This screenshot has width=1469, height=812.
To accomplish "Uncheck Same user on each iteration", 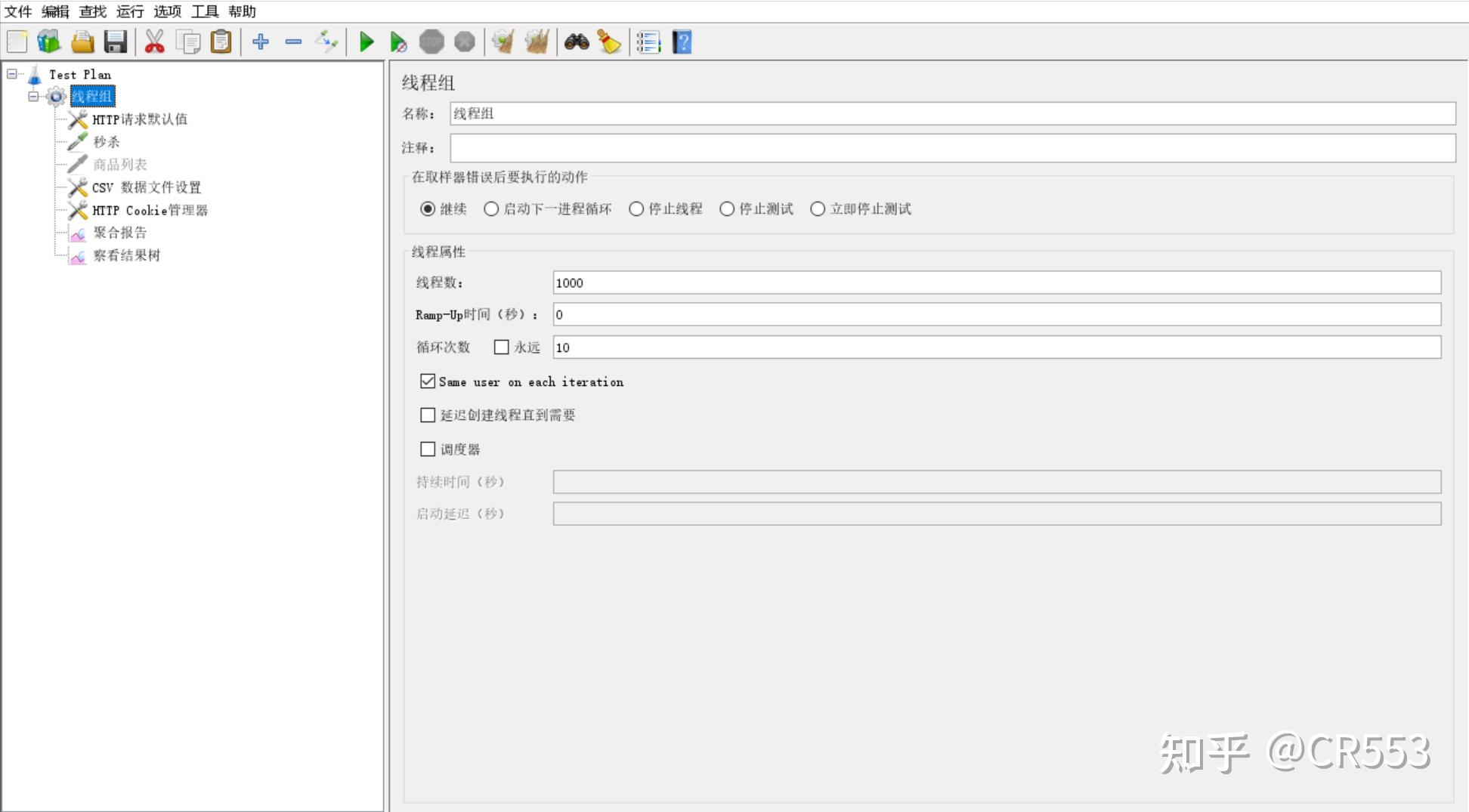I will 428,381.
